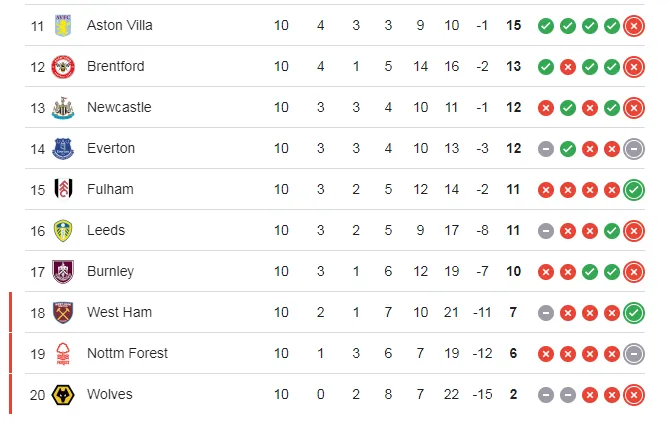
Task: Click the Wolves club crest
Action: pos(64,394)
